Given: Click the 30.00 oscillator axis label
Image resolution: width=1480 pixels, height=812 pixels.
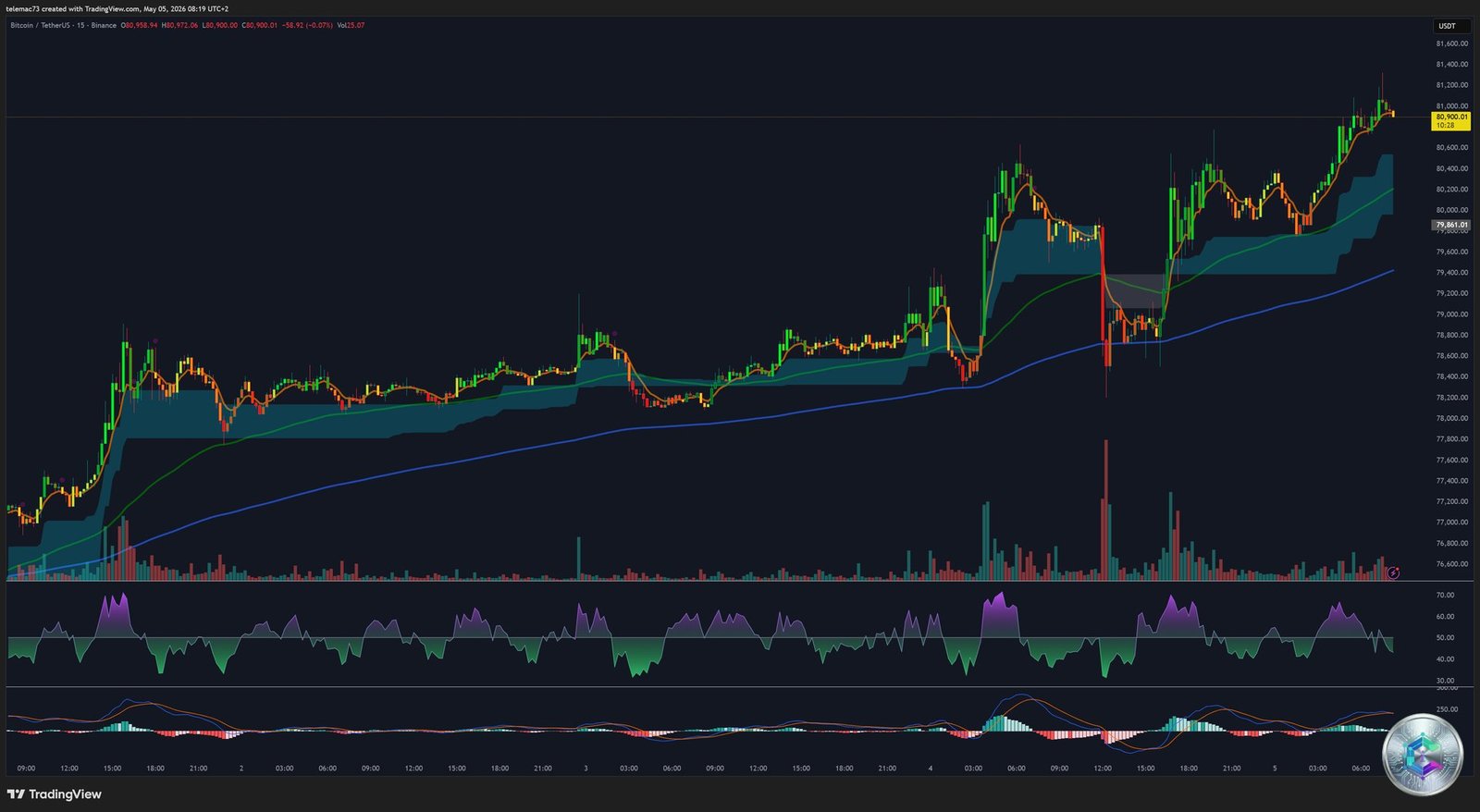Looking at the screenshot, I should point(1445,681).
